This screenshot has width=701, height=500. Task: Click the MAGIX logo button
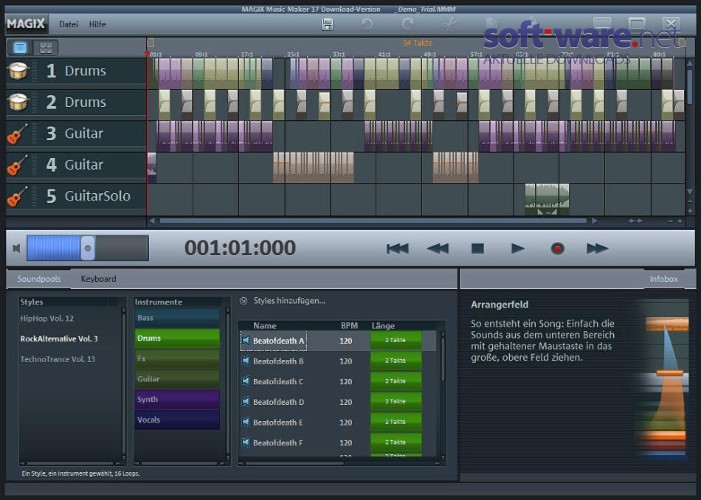click(26, 24)
